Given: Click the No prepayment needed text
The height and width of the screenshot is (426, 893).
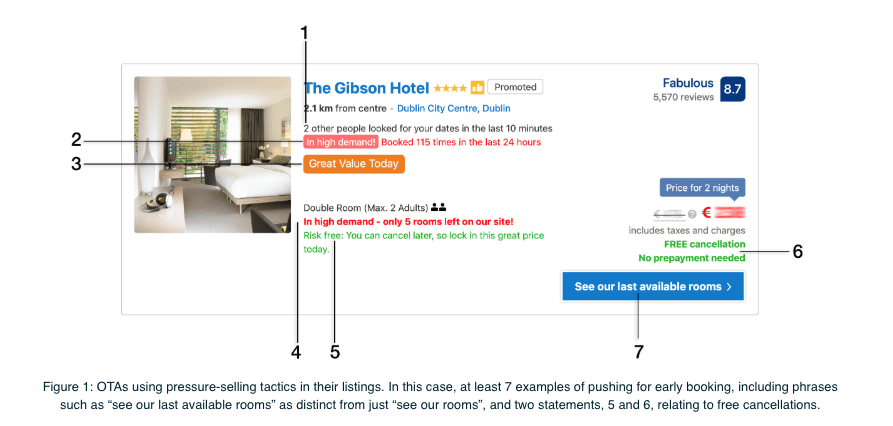Looking at the screenshot, I should click(691, 258).
